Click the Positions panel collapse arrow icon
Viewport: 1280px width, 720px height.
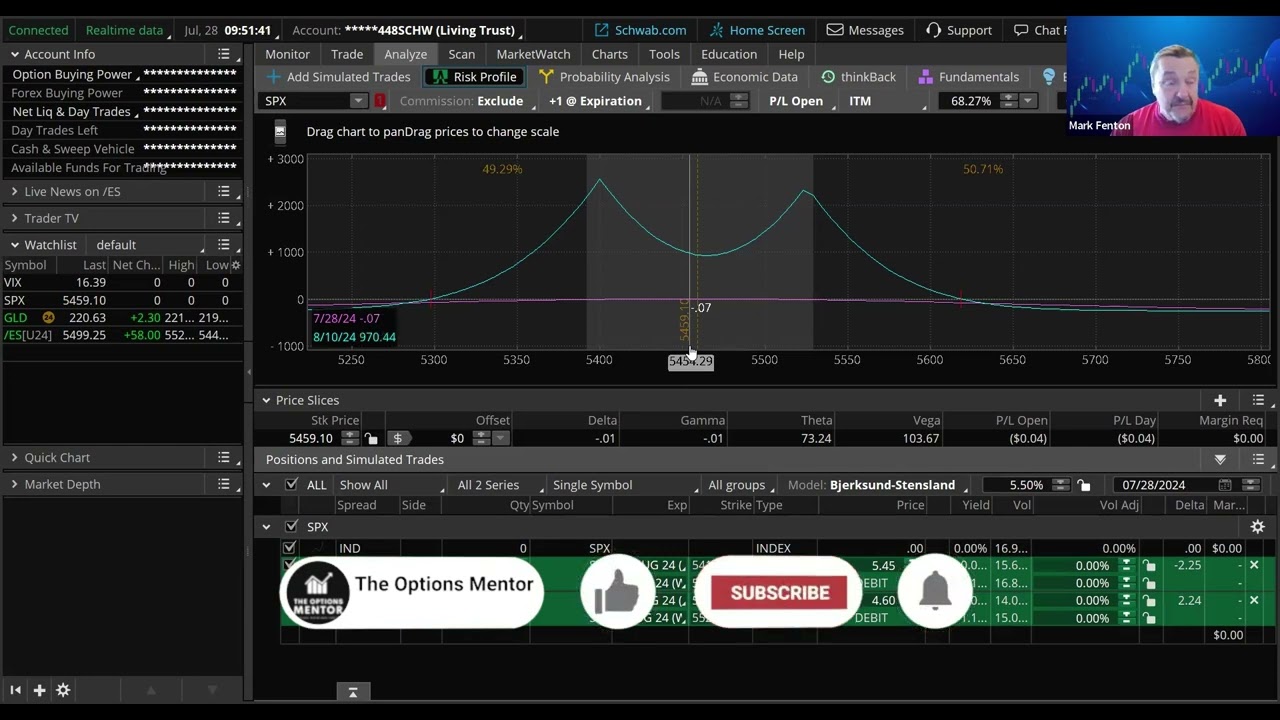[x=1220, y=460]
